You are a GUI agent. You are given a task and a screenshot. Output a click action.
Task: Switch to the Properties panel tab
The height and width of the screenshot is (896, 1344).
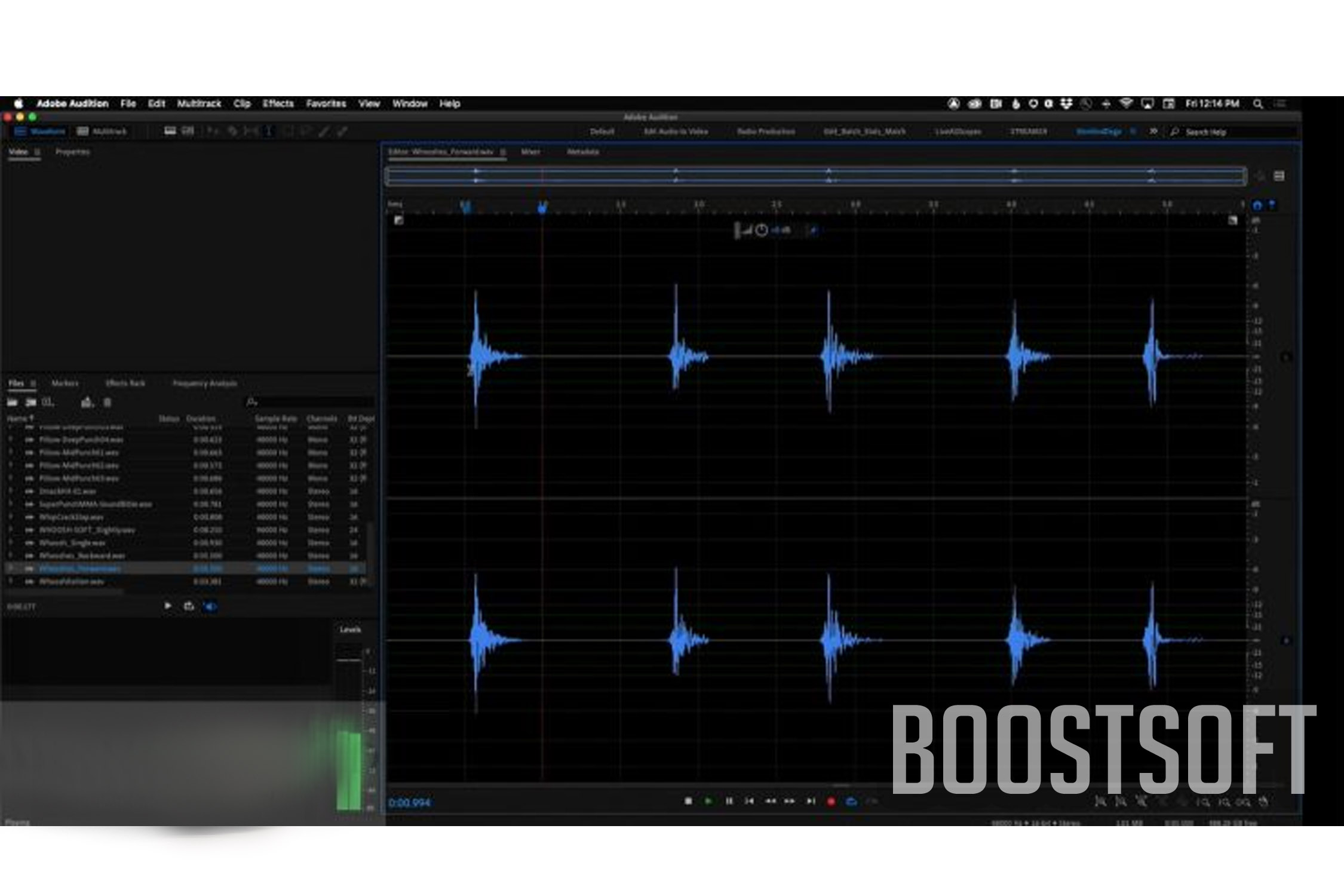pyautogui.click(x=72, y=152)
